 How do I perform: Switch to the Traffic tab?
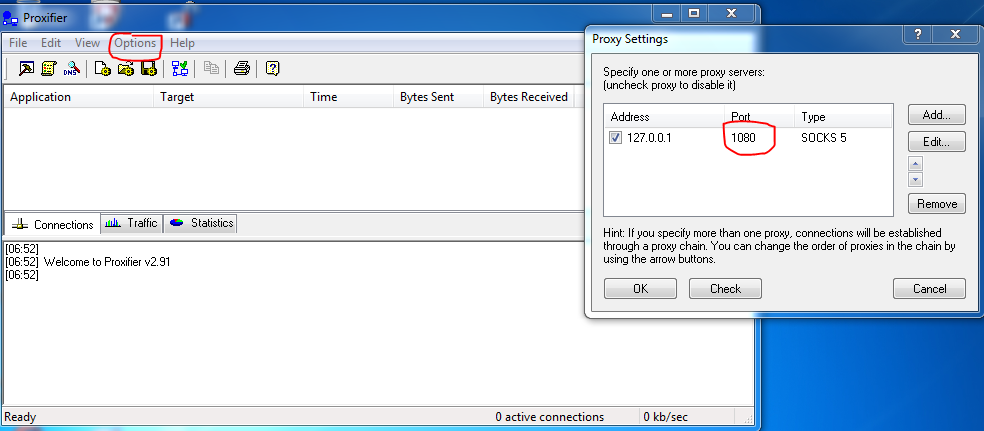pos(132,223)
